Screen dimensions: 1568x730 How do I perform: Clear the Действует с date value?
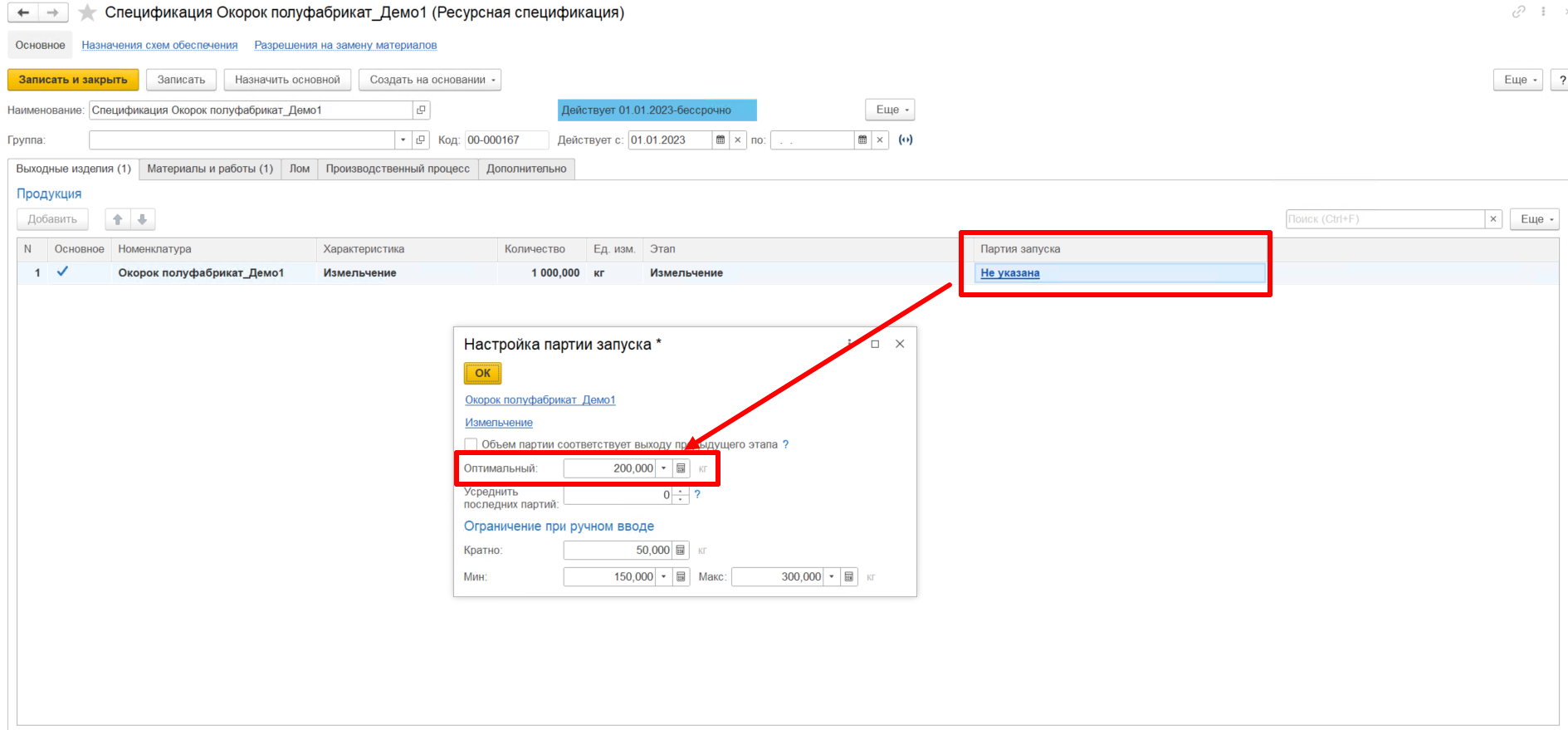(737, 140)
